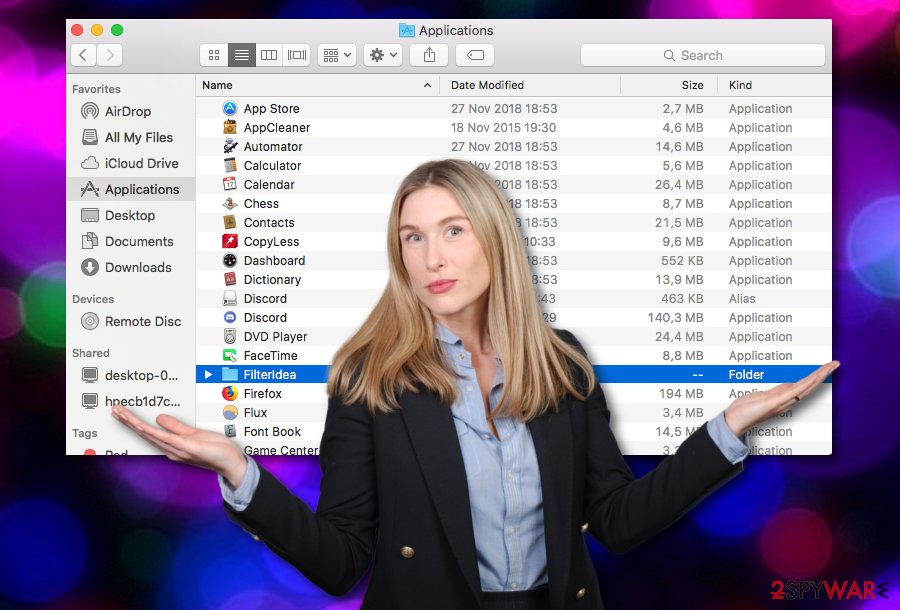Select the Automator app icon

[230, 146]
